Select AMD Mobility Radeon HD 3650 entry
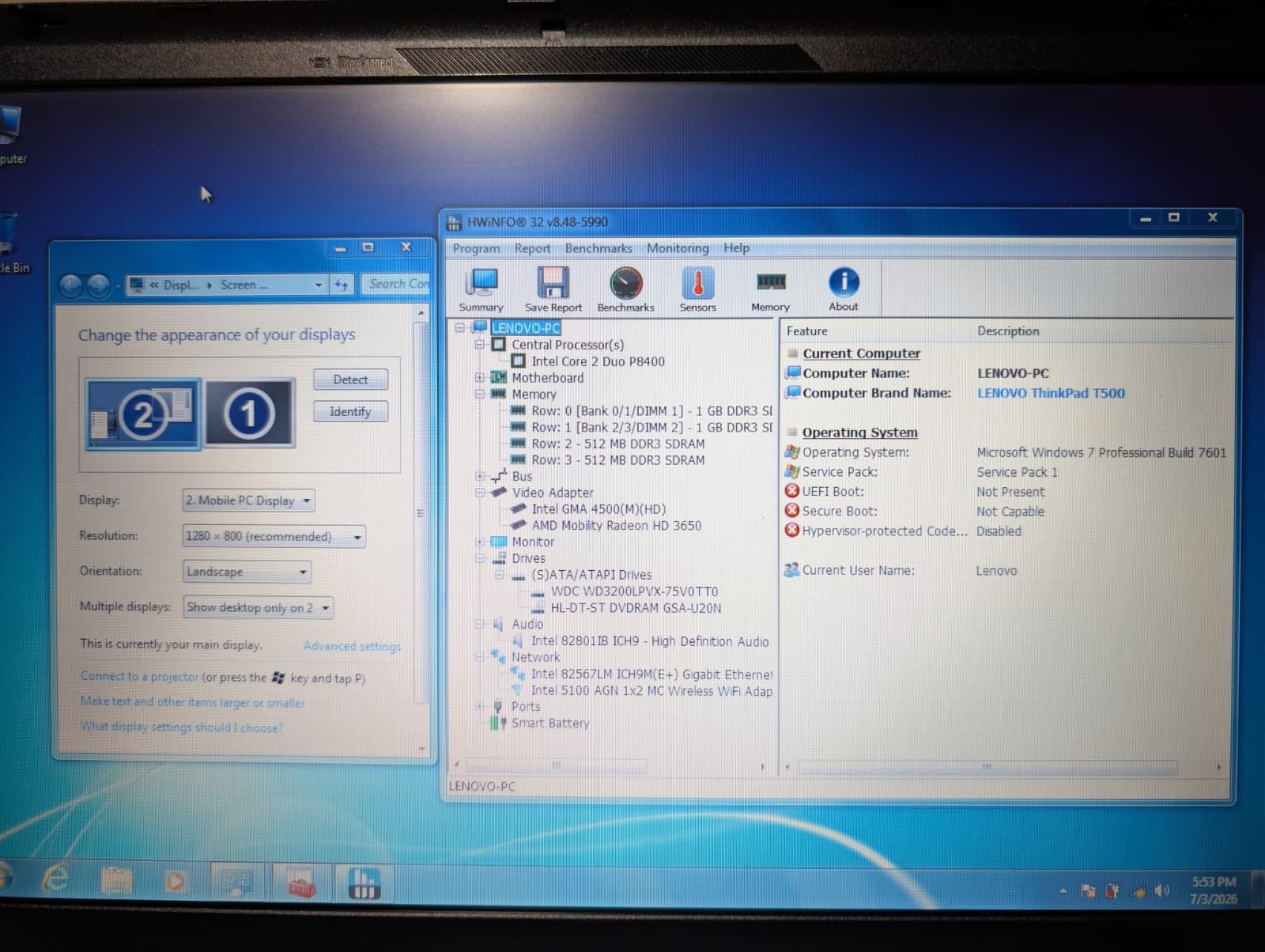Screen dimensions: 1265x952 coord(616,525)
